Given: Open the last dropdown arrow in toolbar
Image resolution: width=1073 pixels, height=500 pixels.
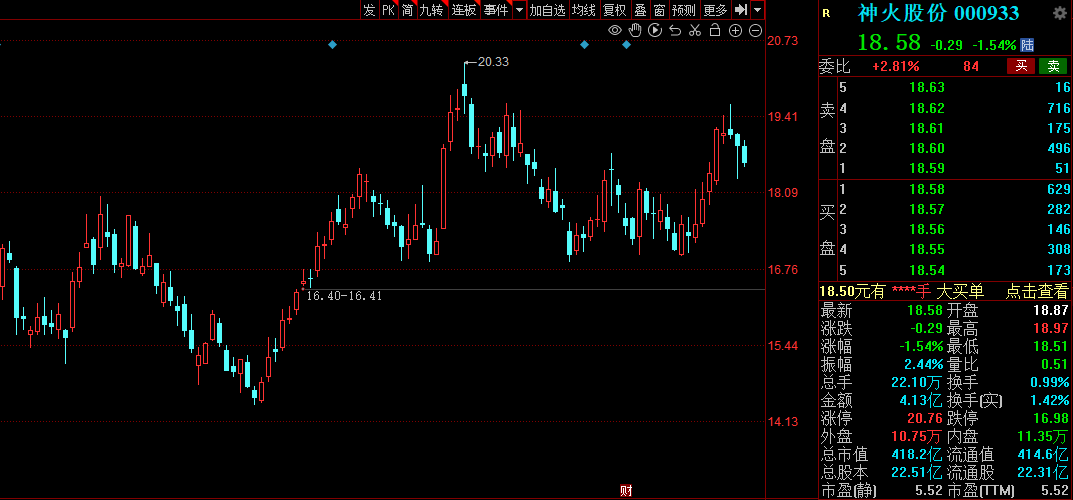Looking at the screenshot, I should click(x=757, y=10).
